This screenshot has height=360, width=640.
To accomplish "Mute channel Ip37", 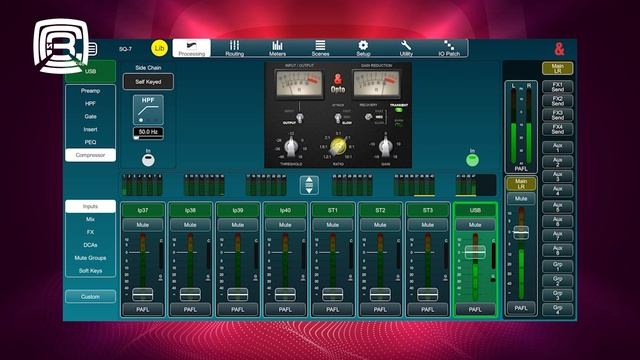I will click(x=142, y=225).
